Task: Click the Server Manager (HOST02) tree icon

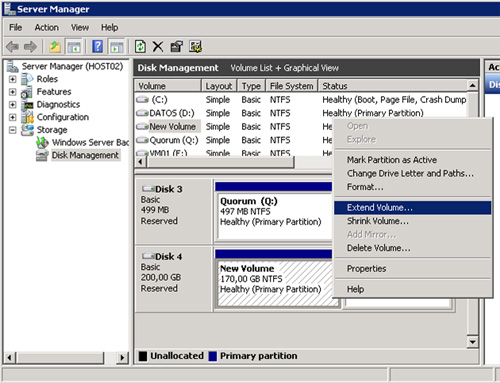Action: [x=13, y=66]
